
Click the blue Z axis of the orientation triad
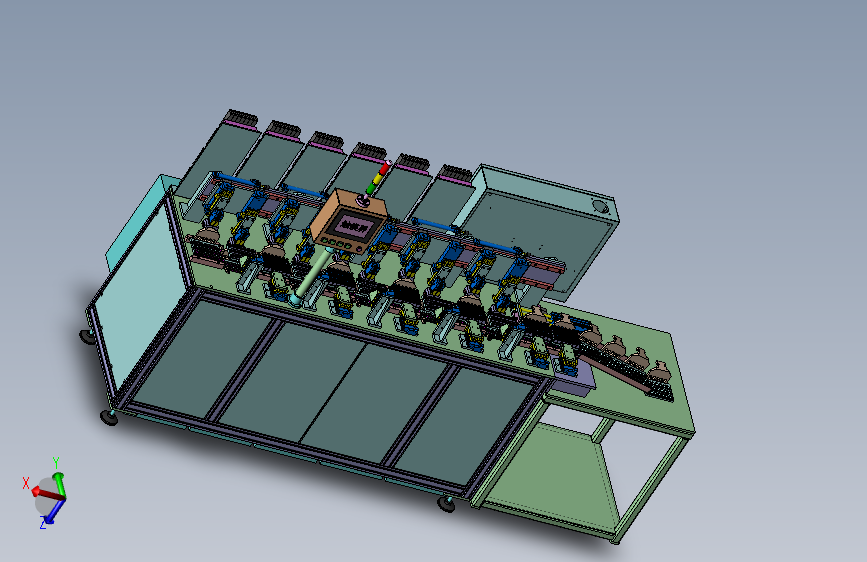pyautogui.click(x=53, y=512)
